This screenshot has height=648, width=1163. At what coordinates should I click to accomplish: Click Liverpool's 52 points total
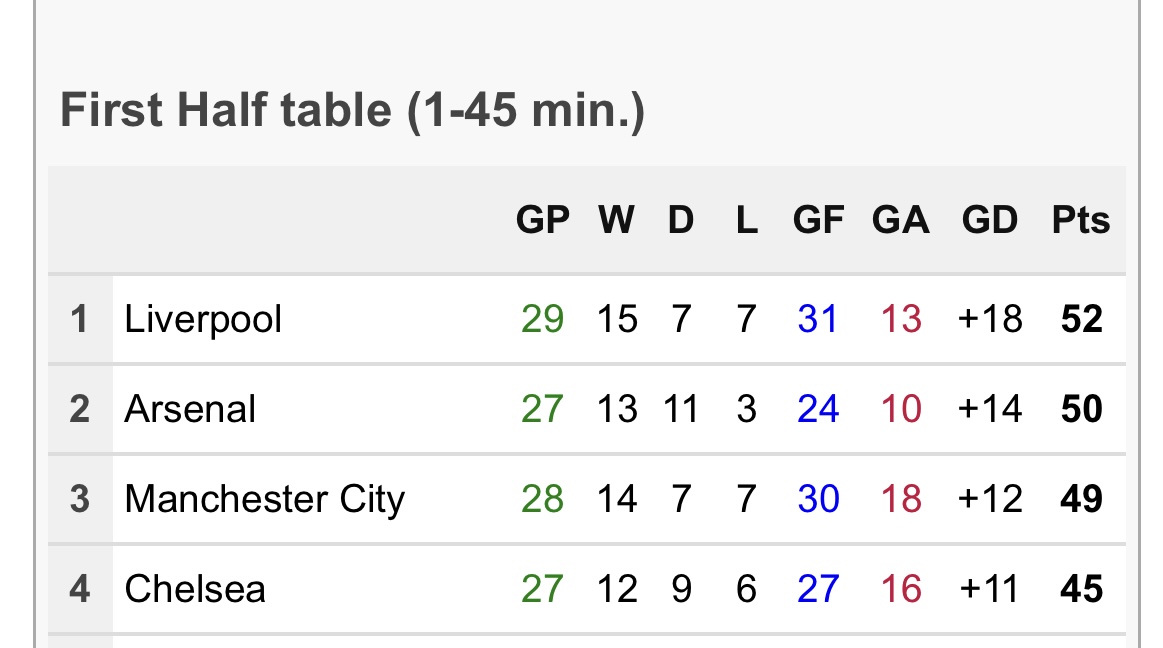(x=1081, y=320)
